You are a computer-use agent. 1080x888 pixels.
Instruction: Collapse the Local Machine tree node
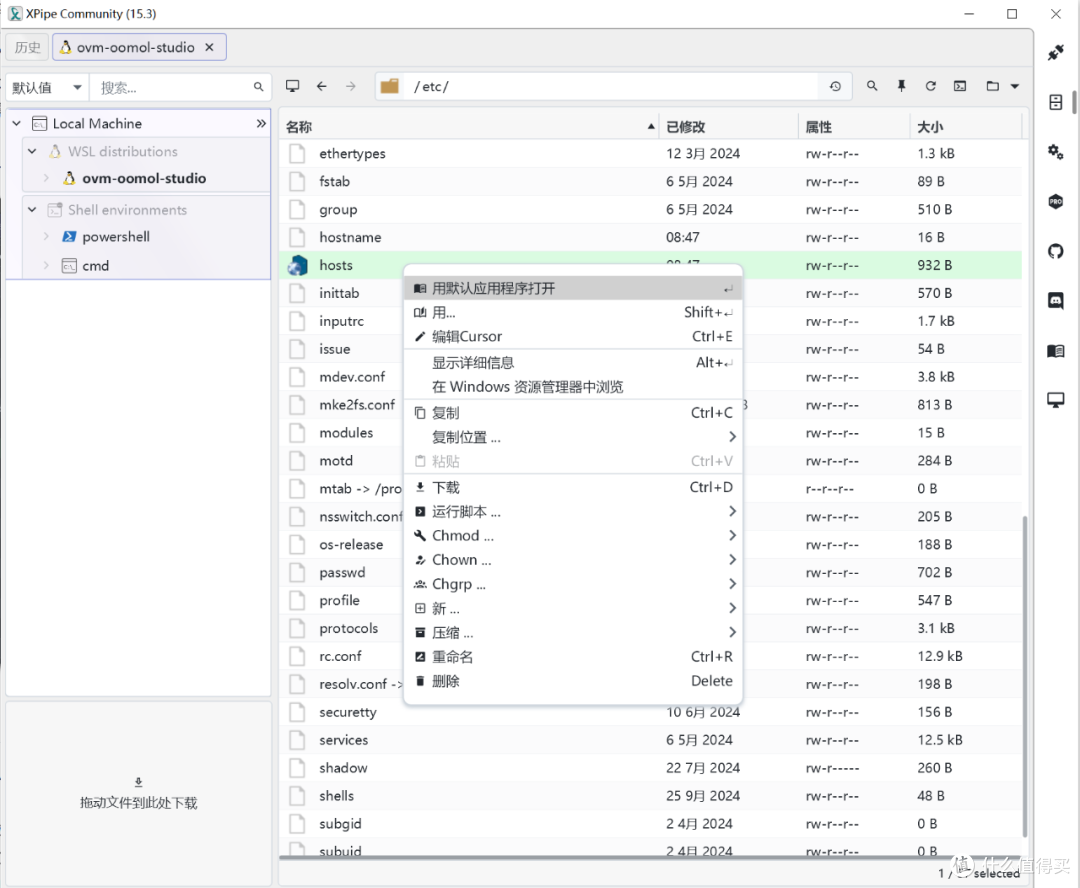[x=17, y=123]
